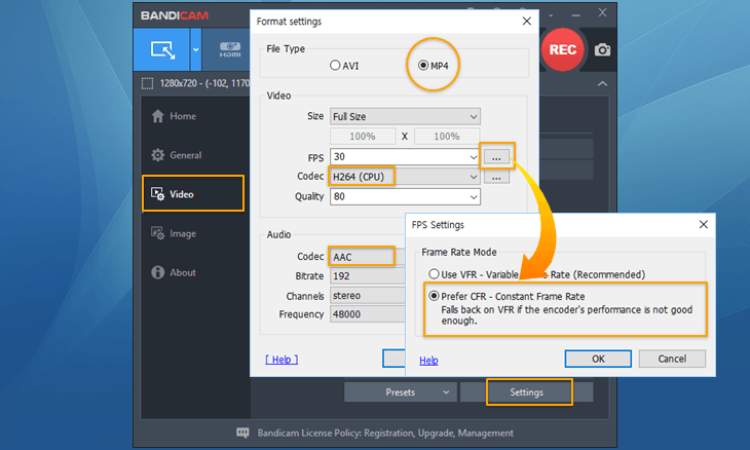Open codec settings with the ellipsis button
The width and height of the screenshot is (750, 450).
[x=496, y=177]
